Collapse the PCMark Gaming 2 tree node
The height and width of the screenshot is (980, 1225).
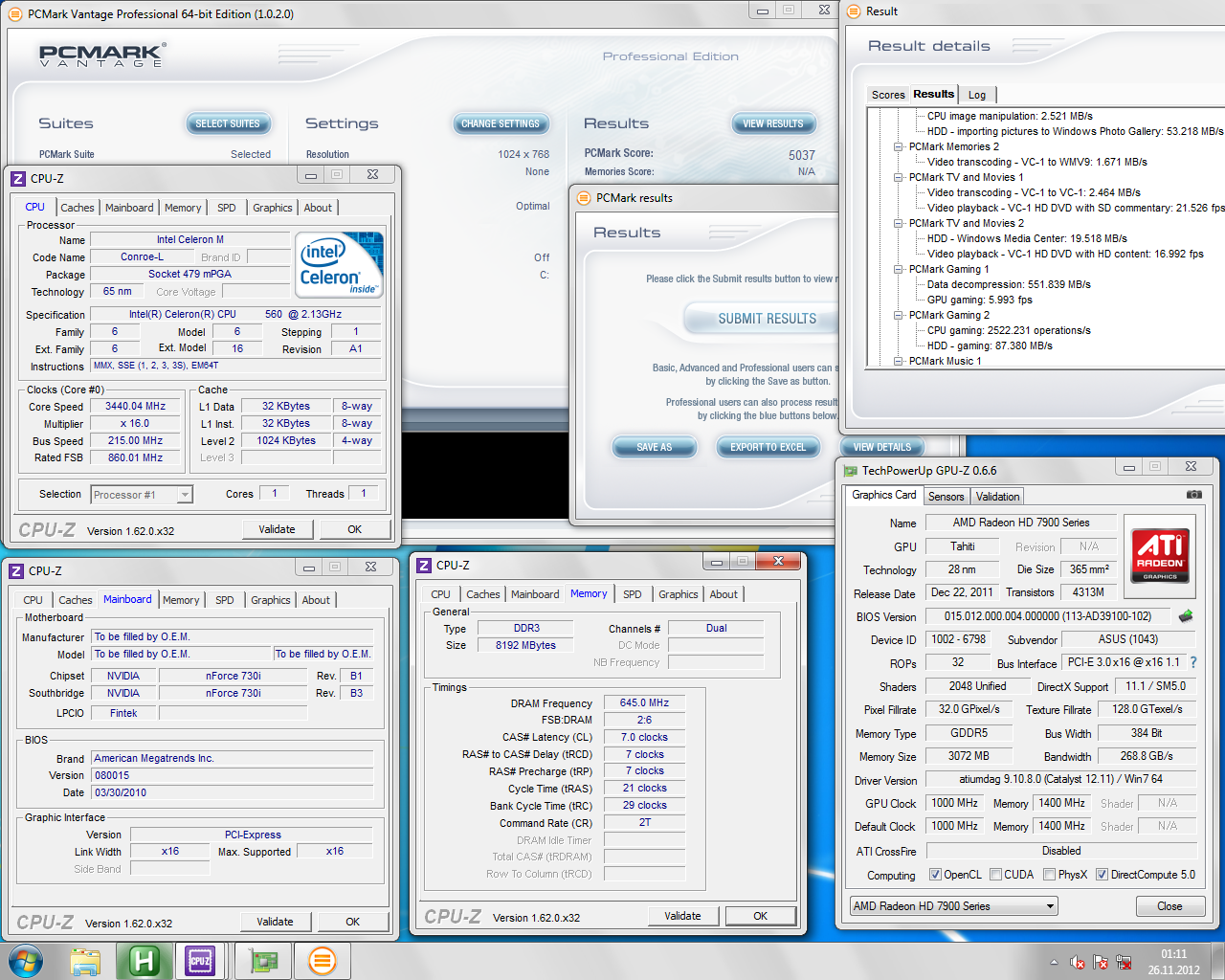pyautogui.click(x=899, y=315)
